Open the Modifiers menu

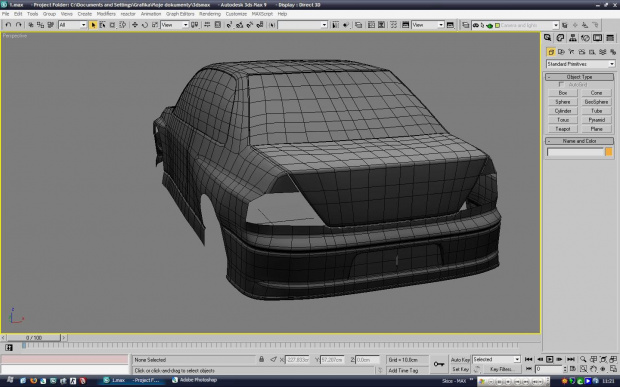click(106, 14)
